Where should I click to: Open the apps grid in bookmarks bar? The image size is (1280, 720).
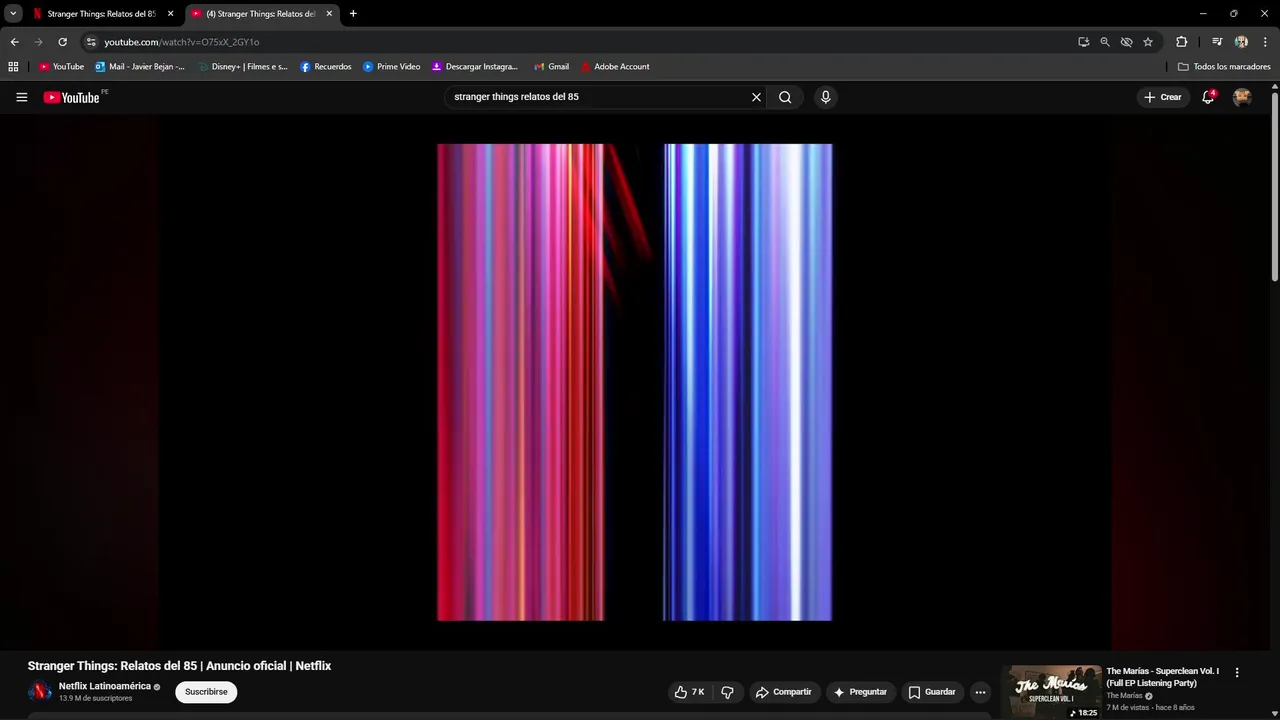pos(13,67)
